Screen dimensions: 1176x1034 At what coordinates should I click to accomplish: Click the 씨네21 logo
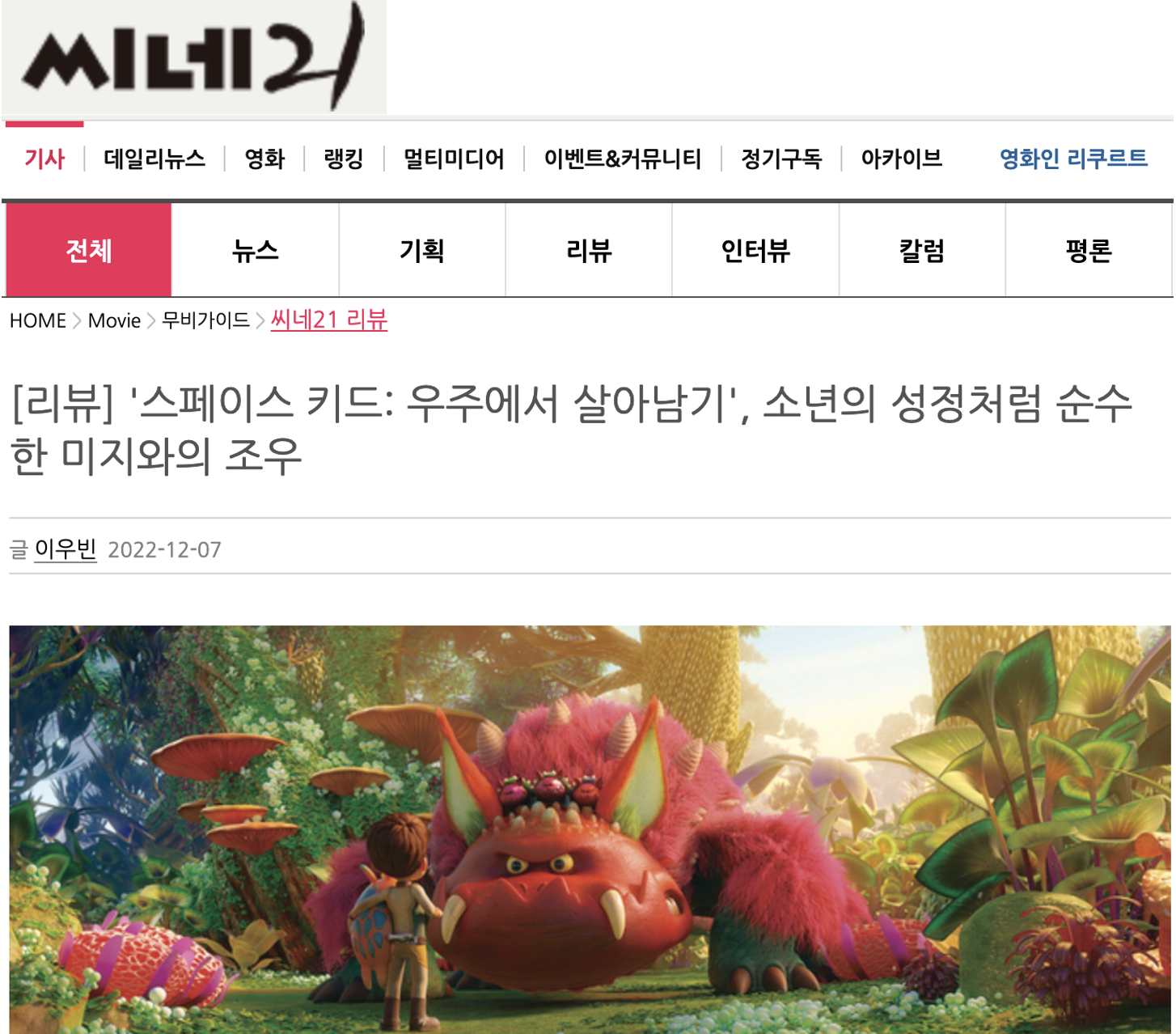pyautogui.click(x=194, y=57)
